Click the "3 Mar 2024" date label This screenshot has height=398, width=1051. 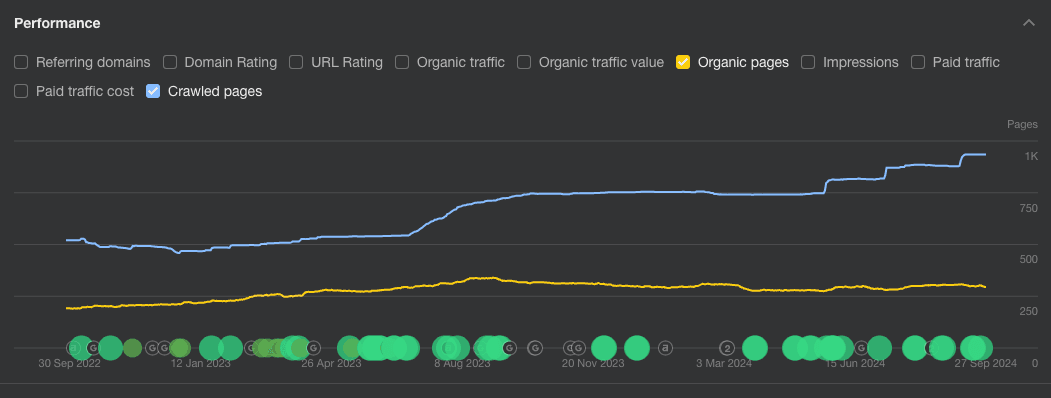723,364
